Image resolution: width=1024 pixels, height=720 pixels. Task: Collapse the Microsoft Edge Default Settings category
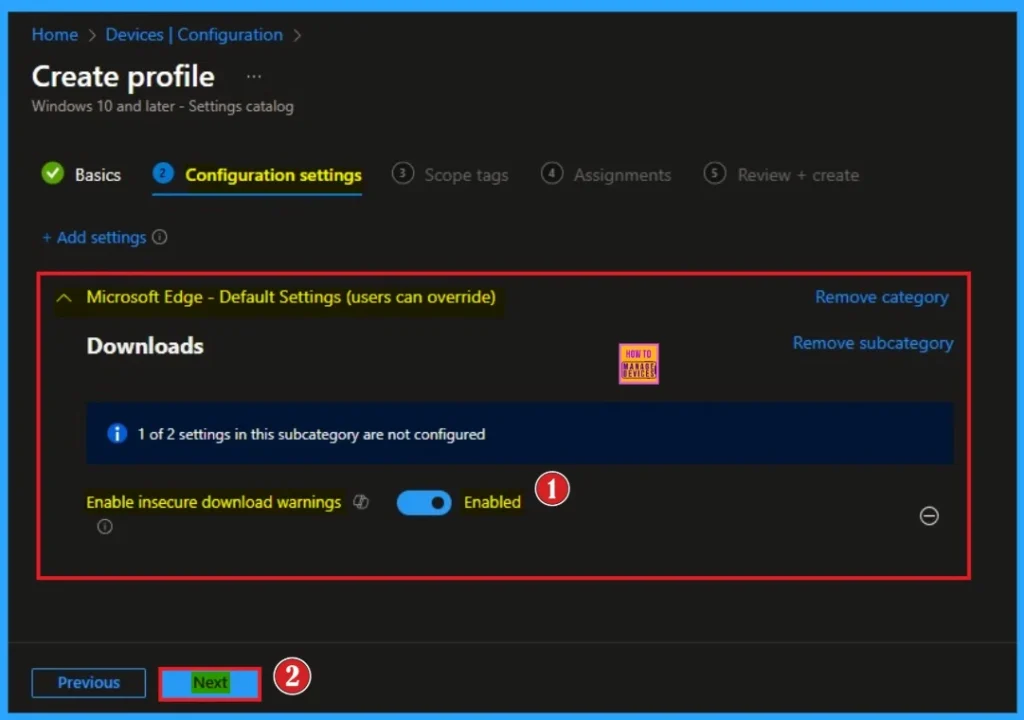63,298
